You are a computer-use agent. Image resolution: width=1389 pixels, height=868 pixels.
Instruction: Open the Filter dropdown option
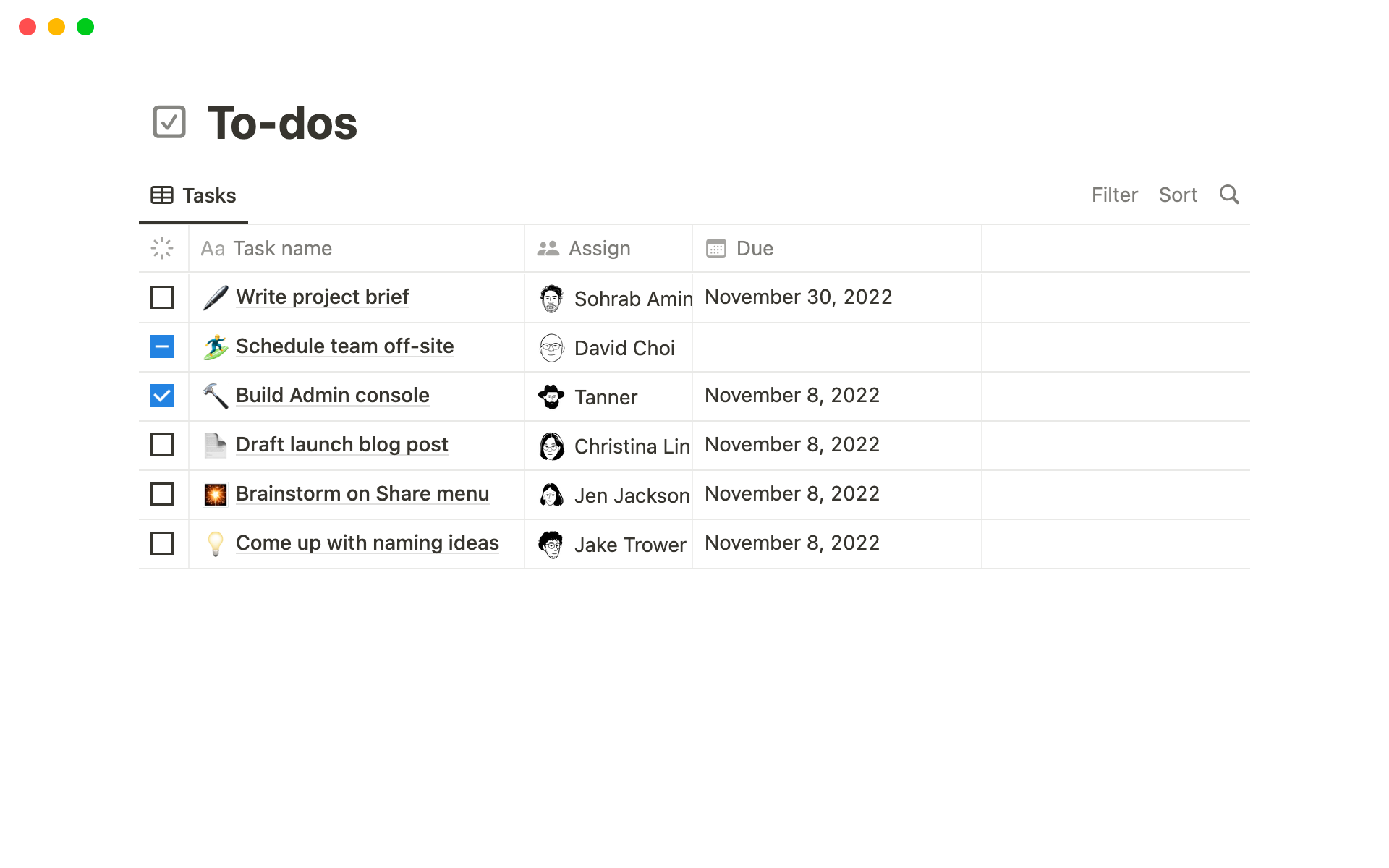[x=1114, y=194]
